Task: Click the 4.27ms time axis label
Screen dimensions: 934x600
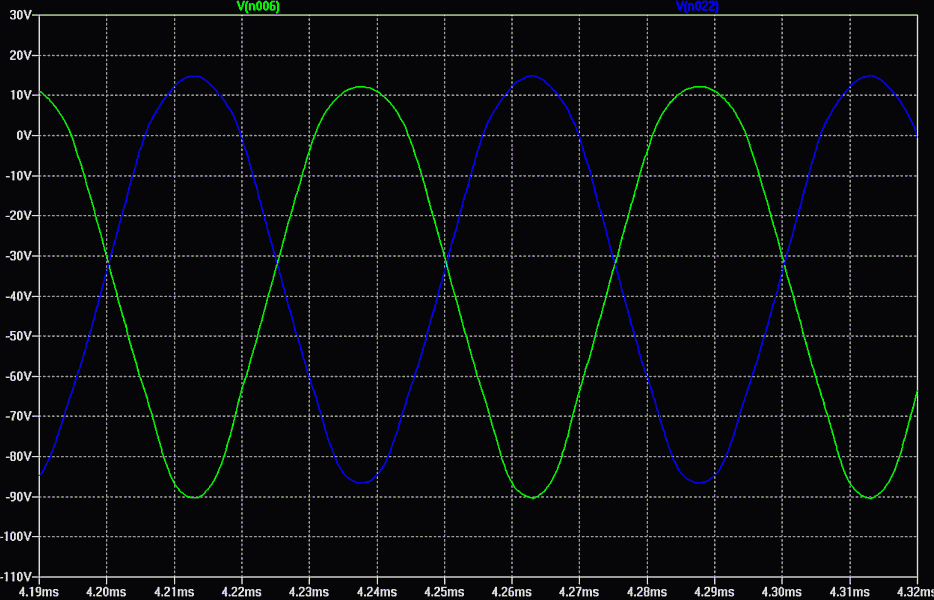Action: [x=579, y=593]
